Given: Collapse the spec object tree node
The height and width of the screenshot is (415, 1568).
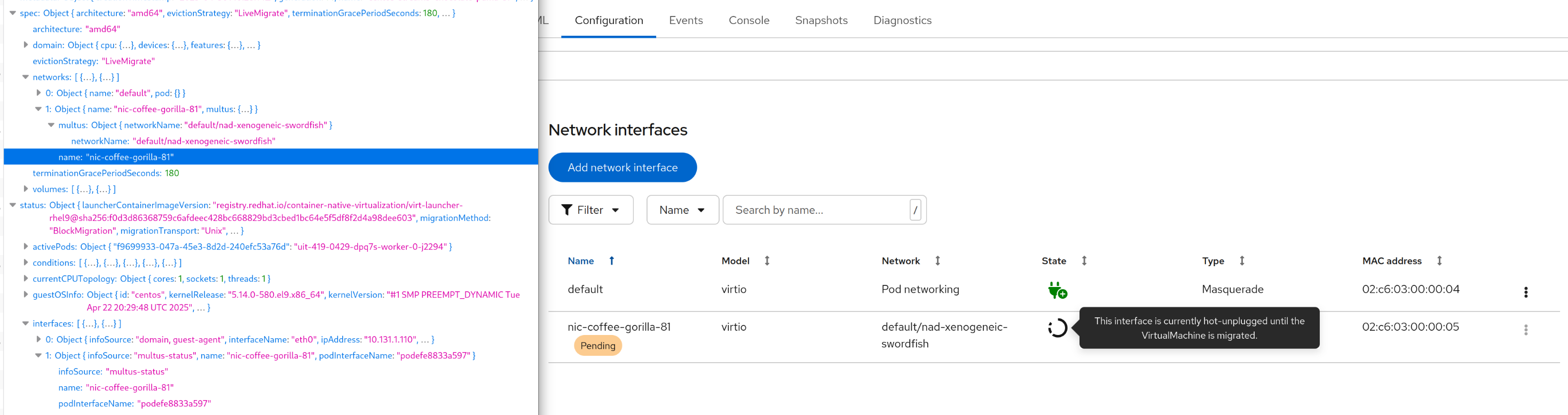Looking at the screenshot, I should [x=13, y=13].
